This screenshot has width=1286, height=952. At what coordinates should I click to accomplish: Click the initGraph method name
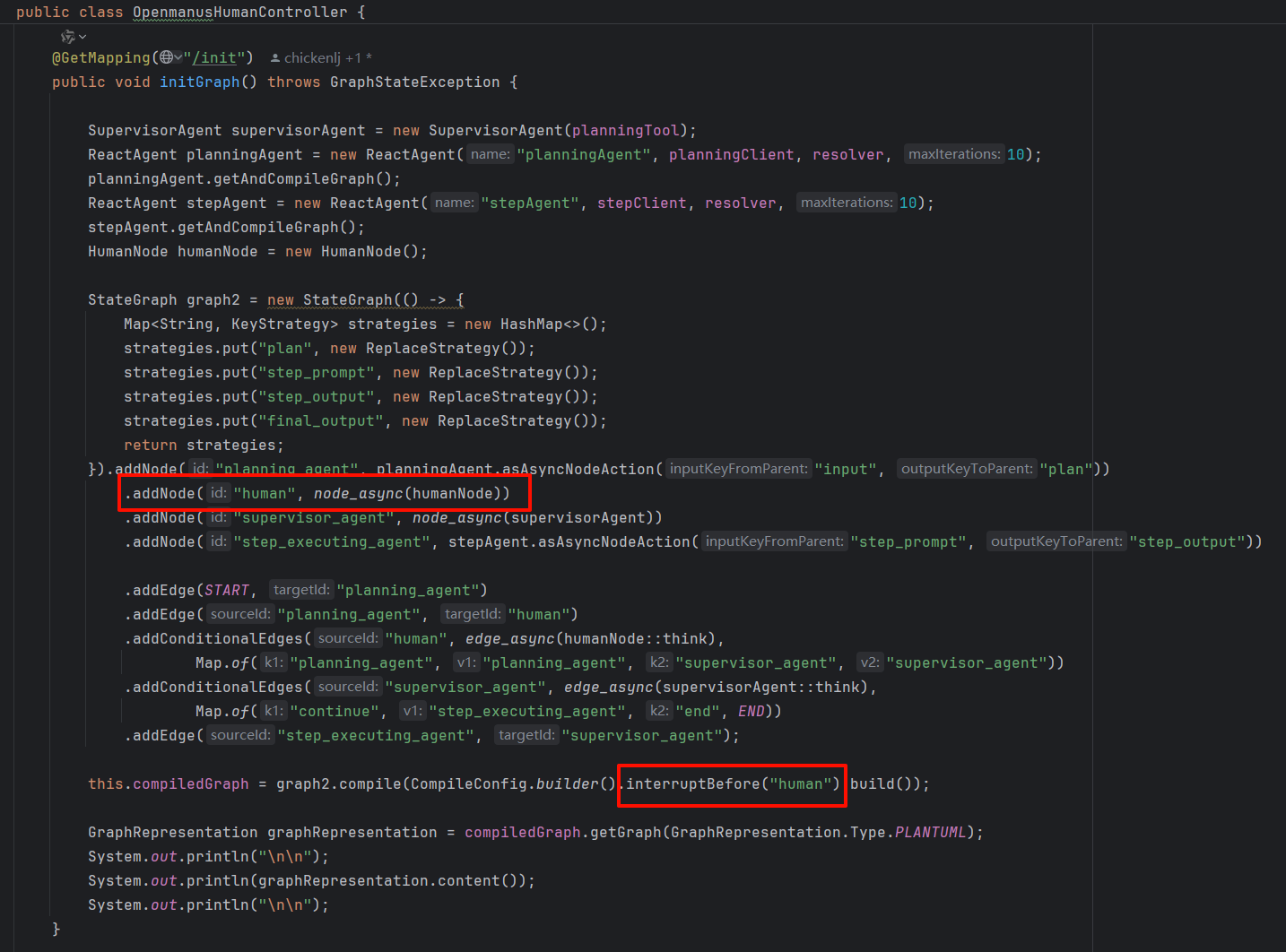point(199,82)
